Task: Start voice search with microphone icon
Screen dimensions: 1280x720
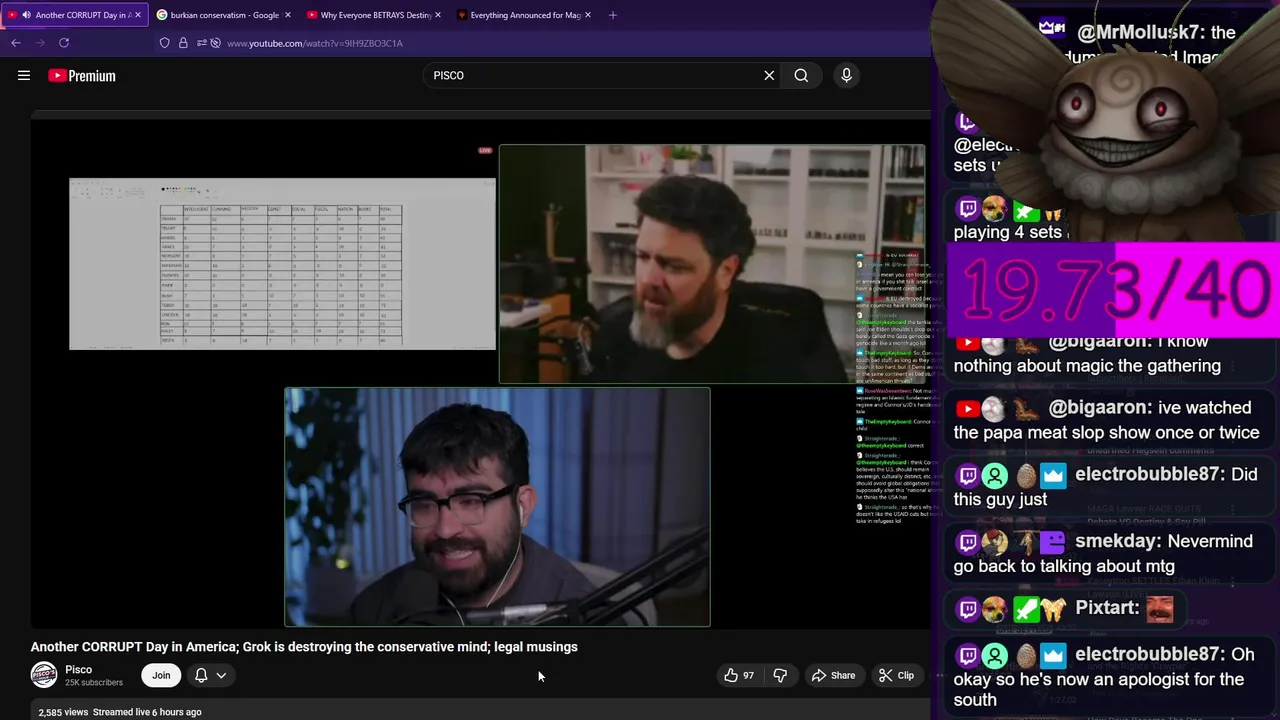Action: tap(846, 75)
